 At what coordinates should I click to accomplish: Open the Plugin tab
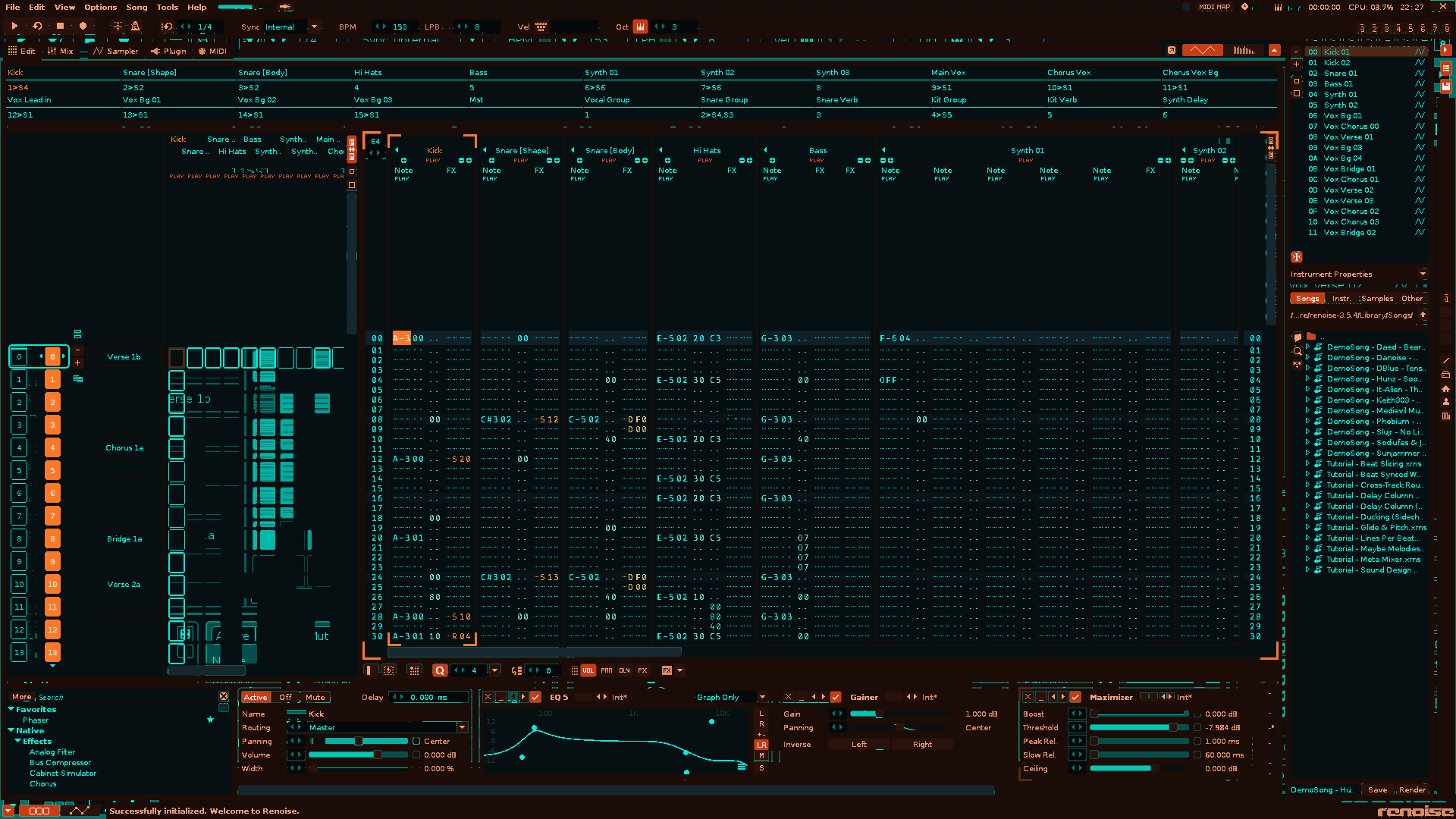tap(168, 52)
